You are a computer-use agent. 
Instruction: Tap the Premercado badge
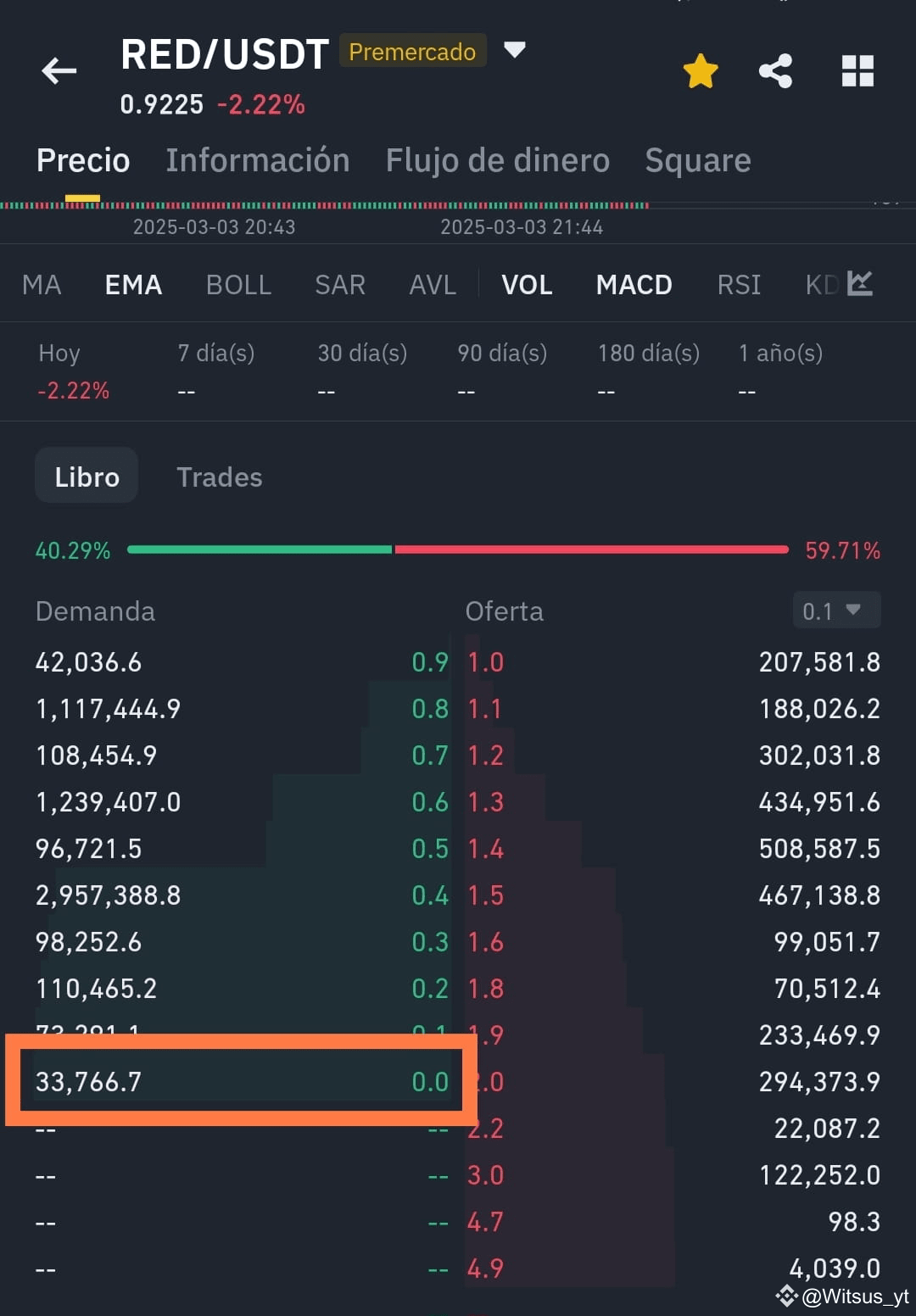tap(412, 52)
